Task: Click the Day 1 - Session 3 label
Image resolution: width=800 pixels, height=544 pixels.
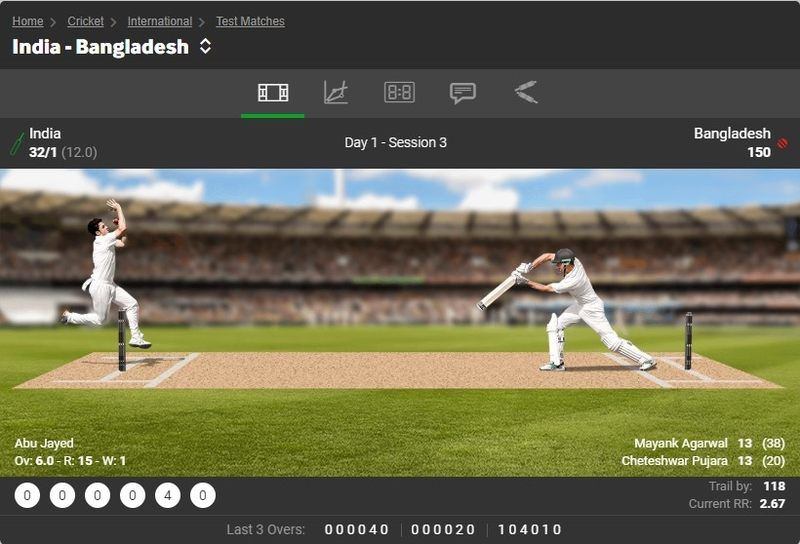Action: tap(395, 142)
